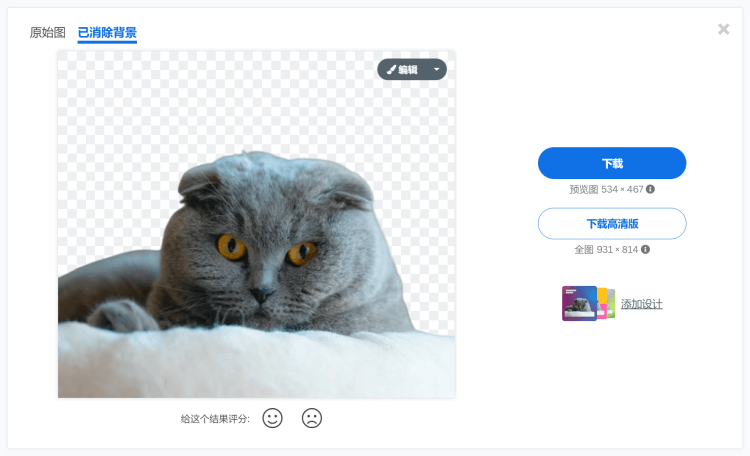Expand the dropdown arrow beside 编辑
The height and width of the screenshot is (456, 750).
pos(437,70)
